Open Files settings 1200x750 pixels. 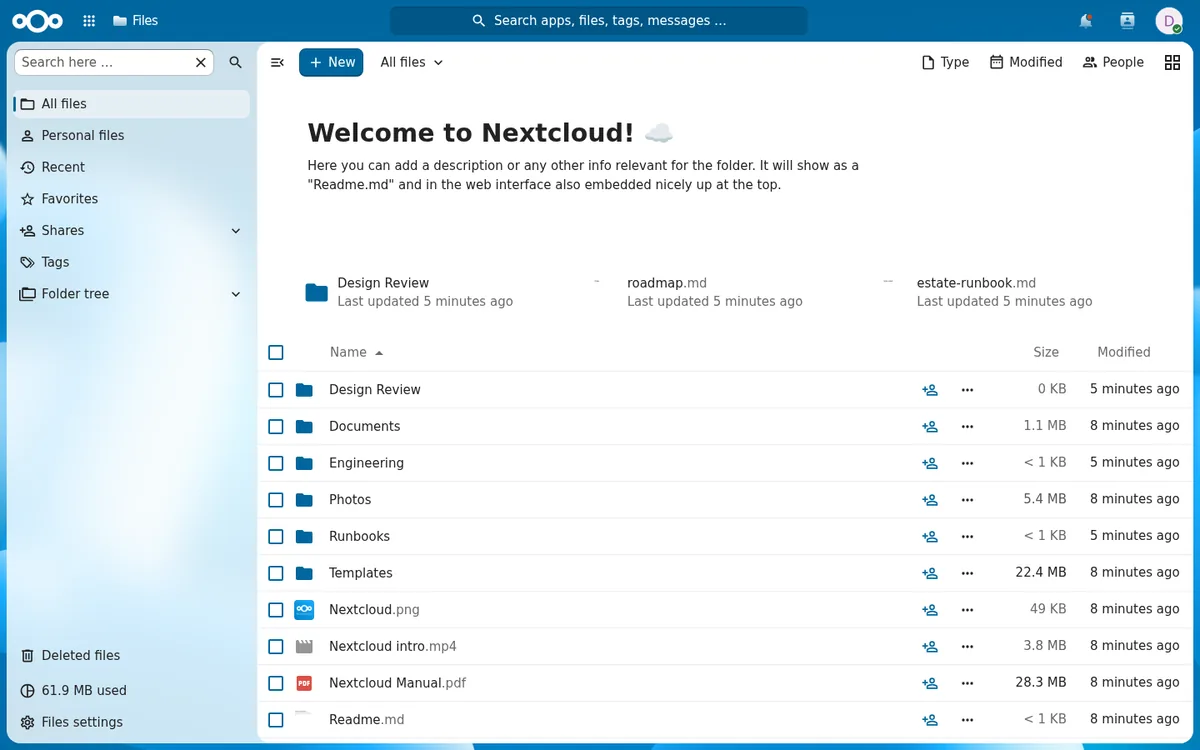[x=131, y=722]
